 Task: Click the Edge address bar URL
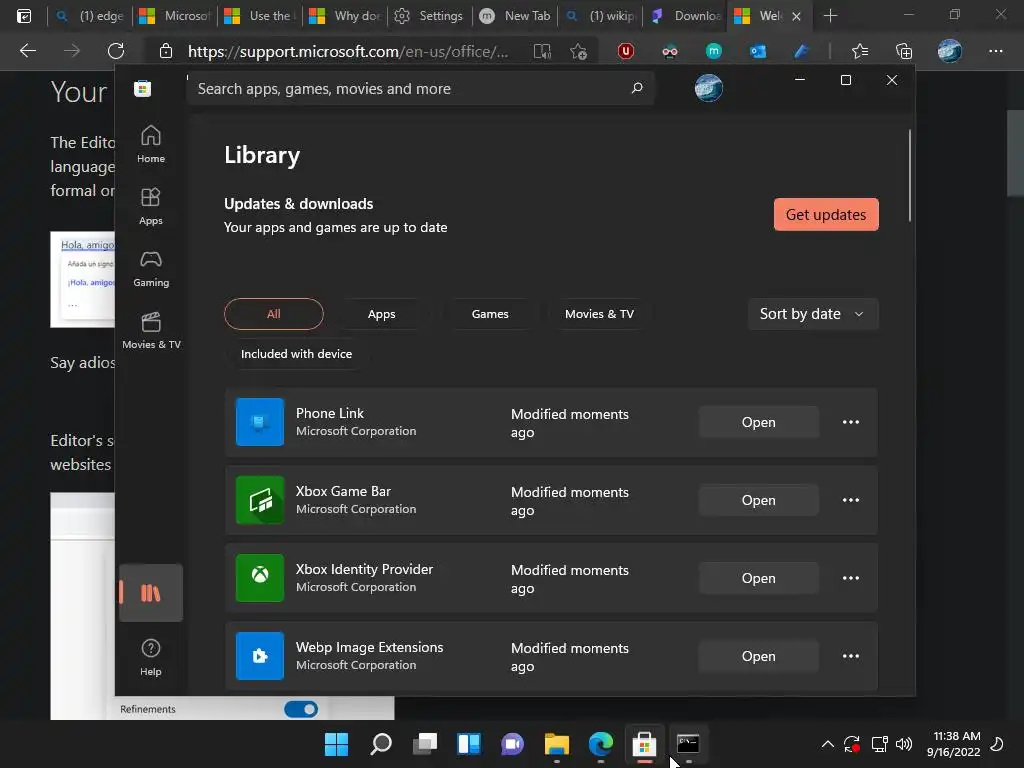click(x=348, y=51)
